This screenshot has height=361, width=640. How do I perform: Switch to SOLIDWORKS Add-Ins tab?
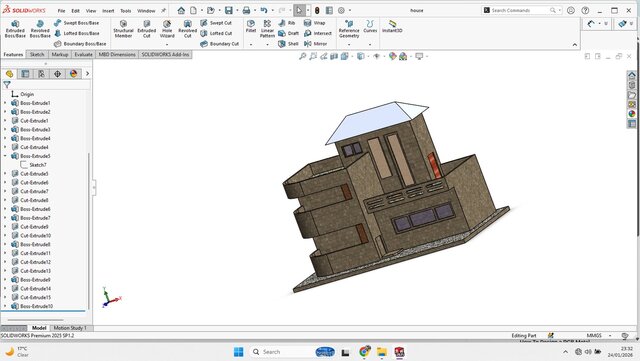point(165,54)
